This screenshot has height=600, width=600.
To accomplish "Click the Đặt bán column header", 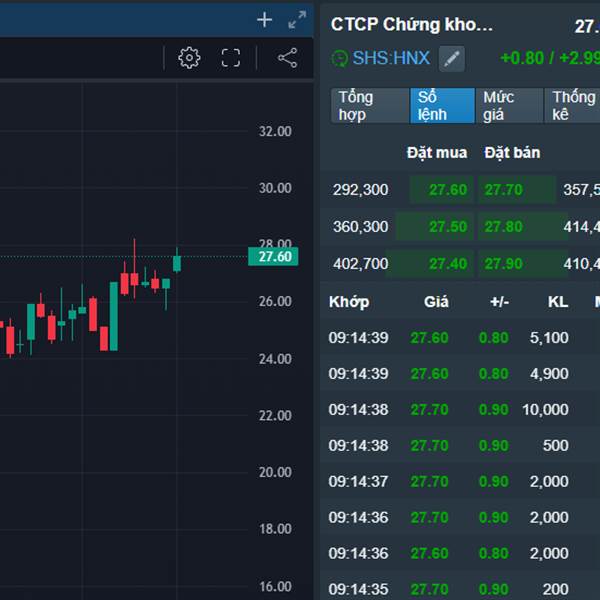I will coord(512,153).
